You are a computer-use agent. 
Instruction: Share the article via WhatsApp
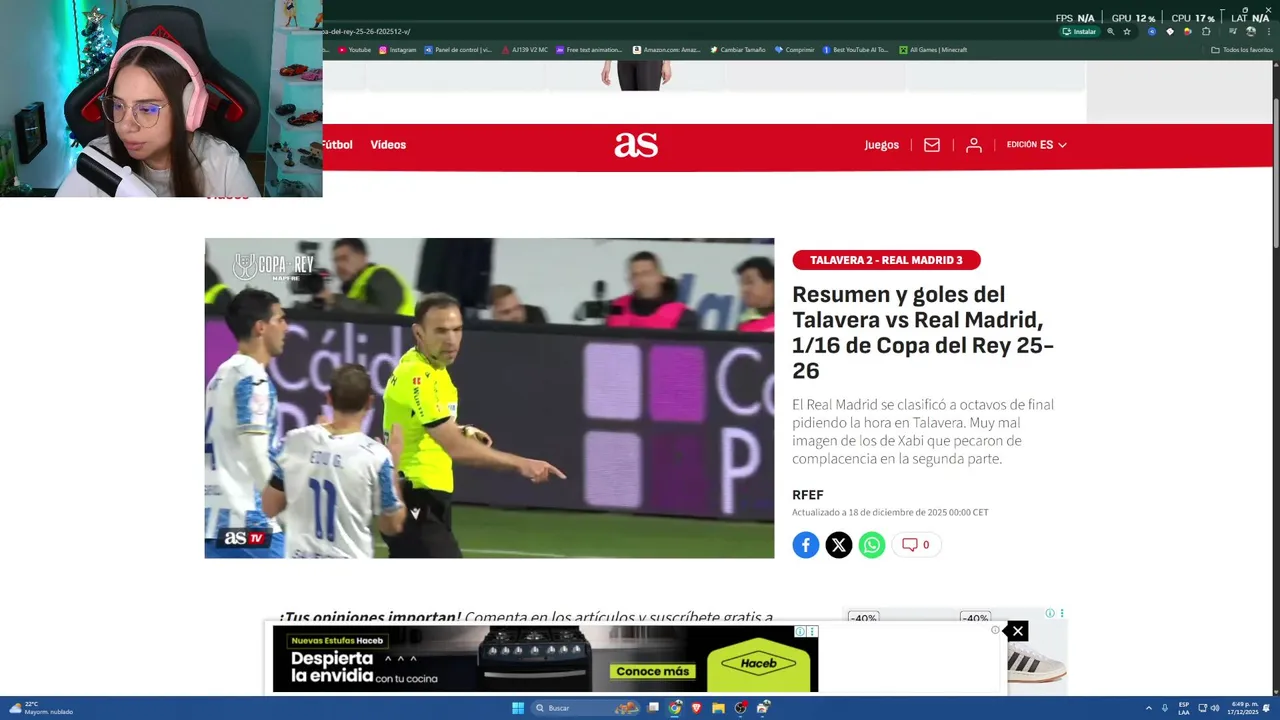pyautogui.click(x=872, y=545)
